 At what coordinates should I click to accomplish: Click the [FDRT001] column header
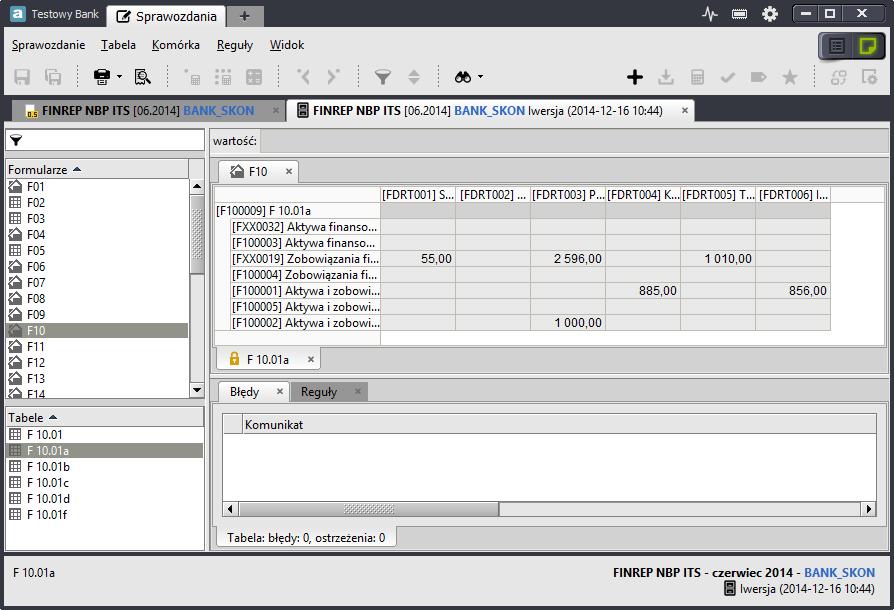tap(418, 195)
